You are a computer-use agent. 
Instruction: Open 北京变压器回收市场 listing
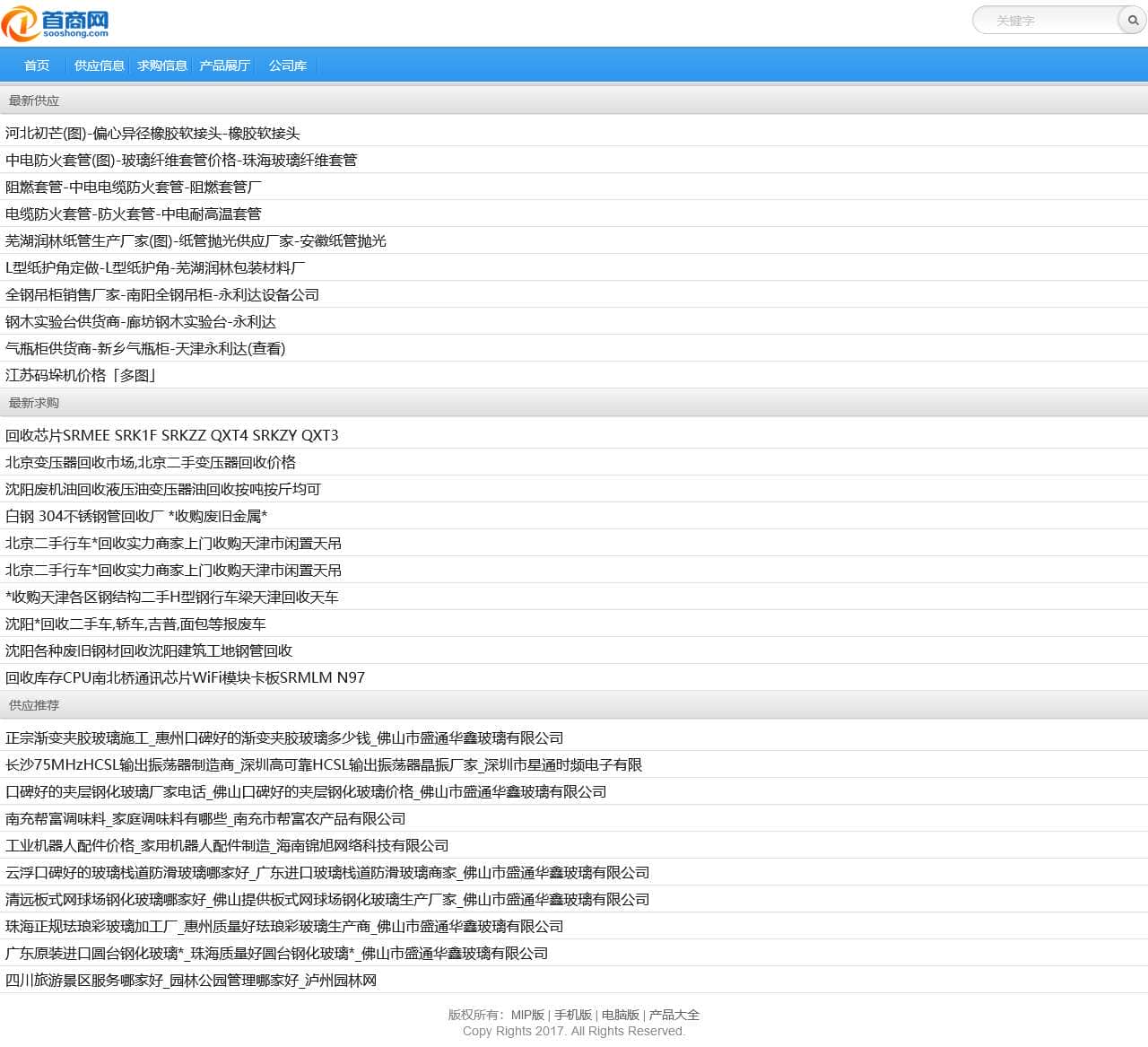pyautogui.click(x=151, y=462)
